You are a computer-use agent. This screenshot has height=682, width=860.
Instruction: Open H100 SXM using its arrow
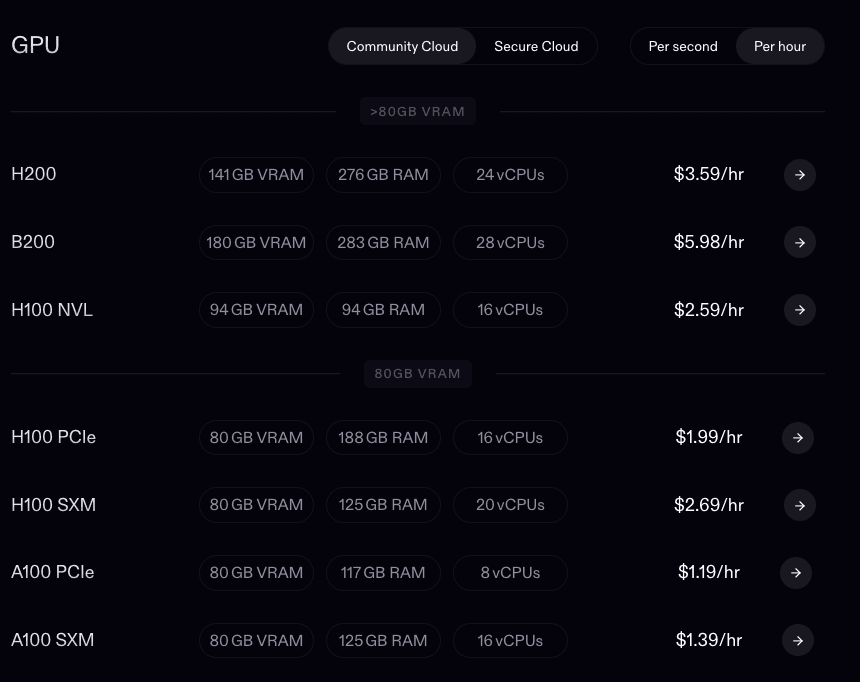click(799, 505)
